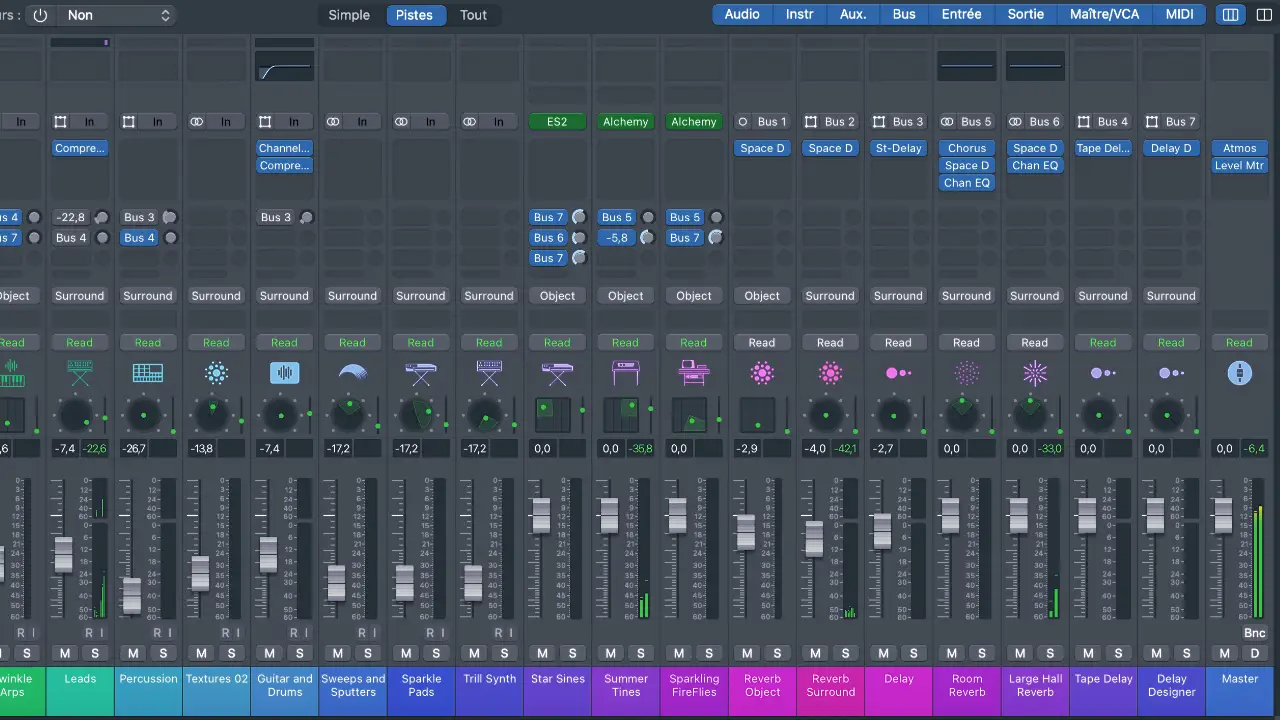Click the Percussion drum pad icon
This screenshot has width=1280, height=720.
148,373
